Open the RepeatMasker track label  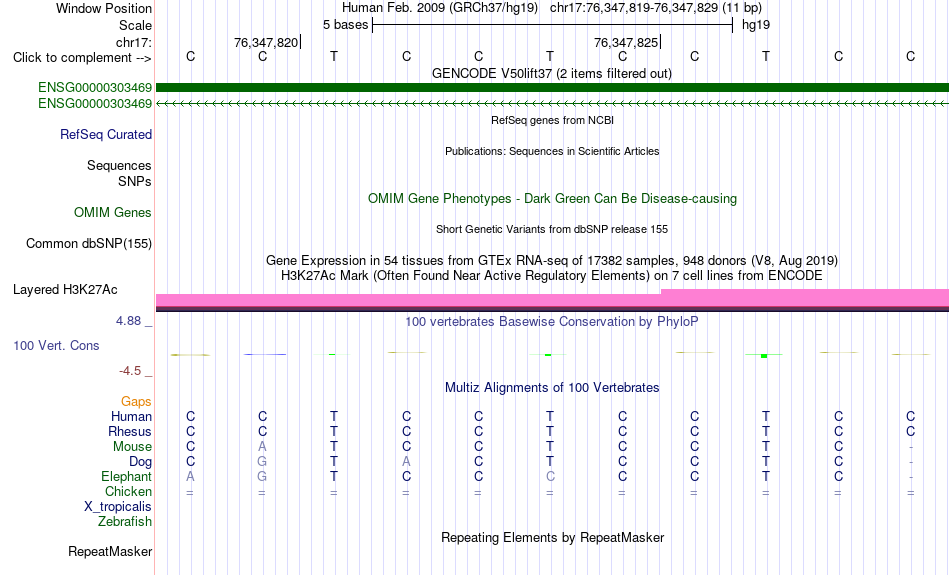point(110,551)
